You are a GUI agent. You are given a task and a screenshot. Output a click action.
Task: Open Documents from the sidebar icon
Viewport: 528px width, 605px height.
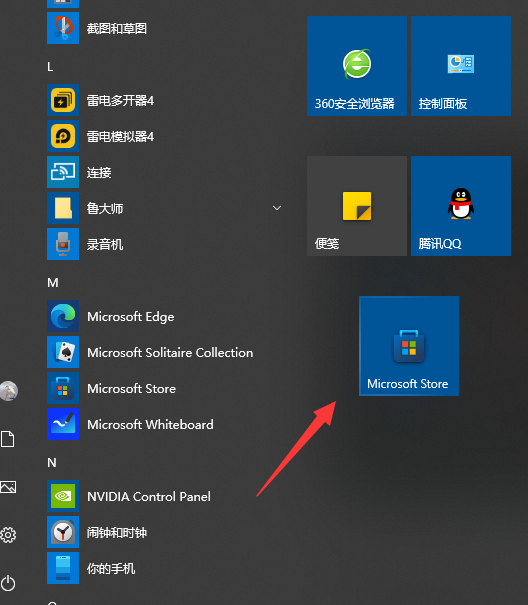pos(8,439)
